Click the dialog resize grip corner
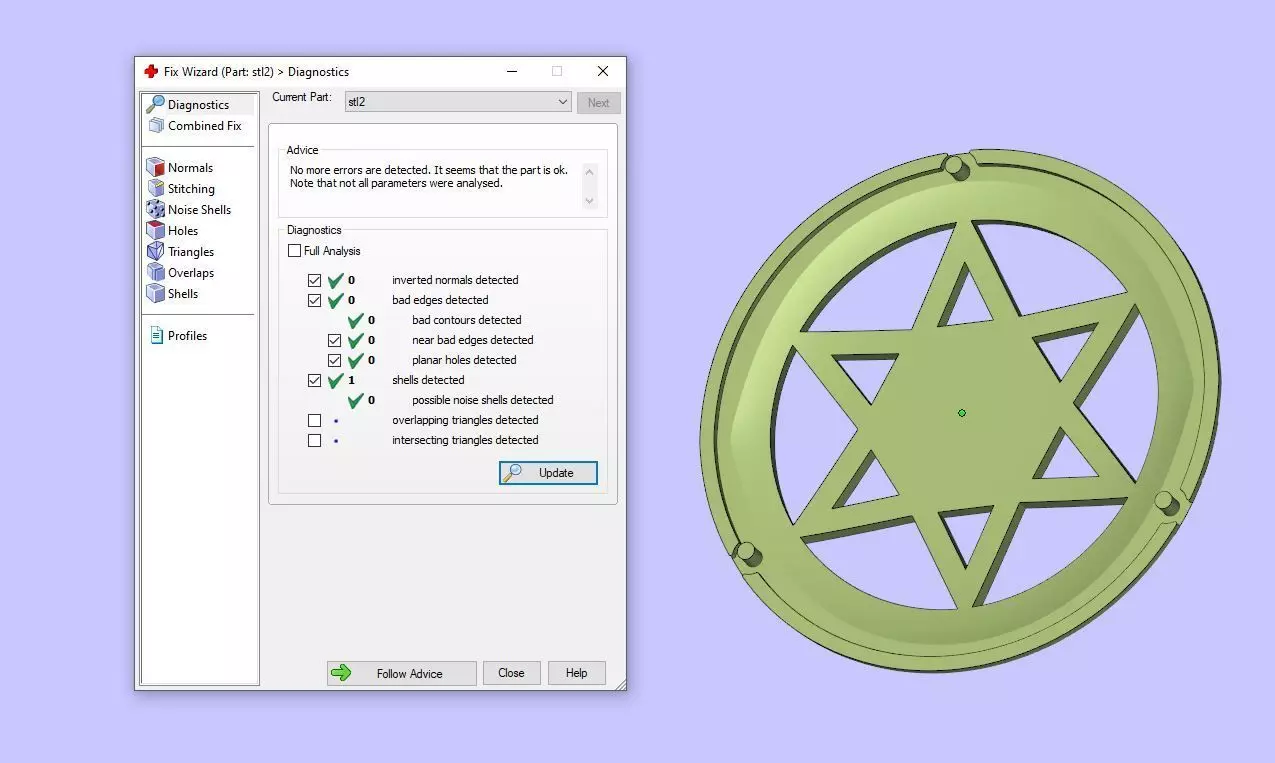Image resolution: width=1275 pixels, height=763 pixels. pos(620,684)
